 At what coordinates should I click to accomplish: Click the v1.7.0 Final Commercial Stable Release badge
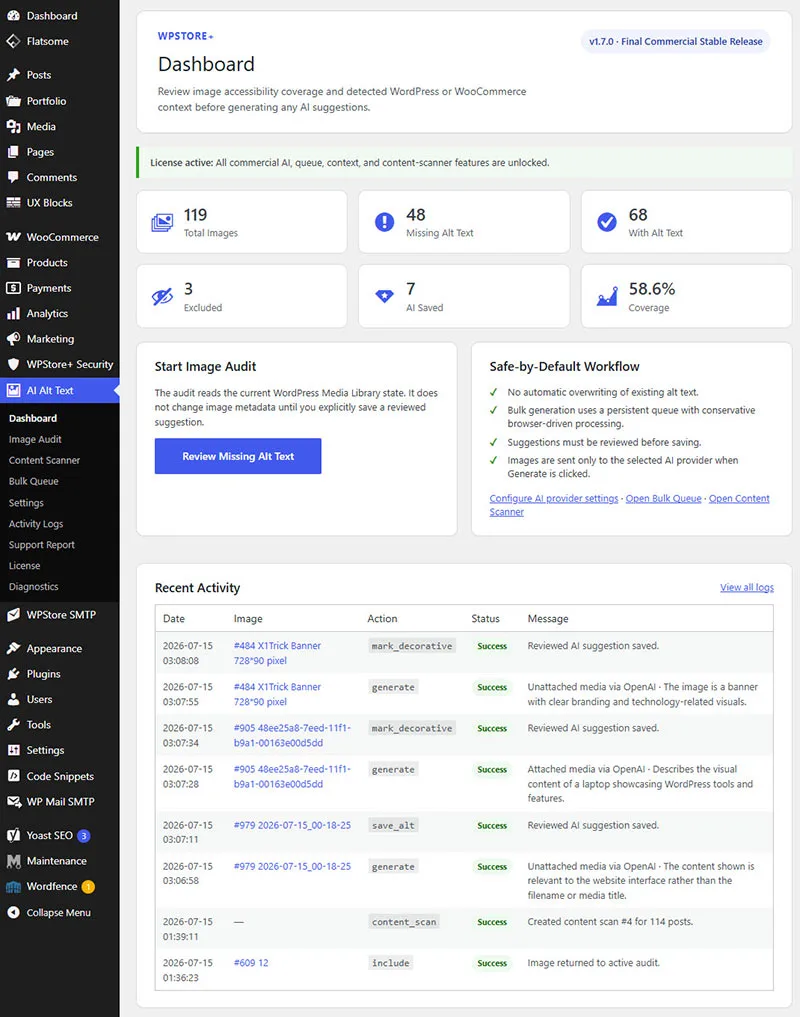click(675, 41)
